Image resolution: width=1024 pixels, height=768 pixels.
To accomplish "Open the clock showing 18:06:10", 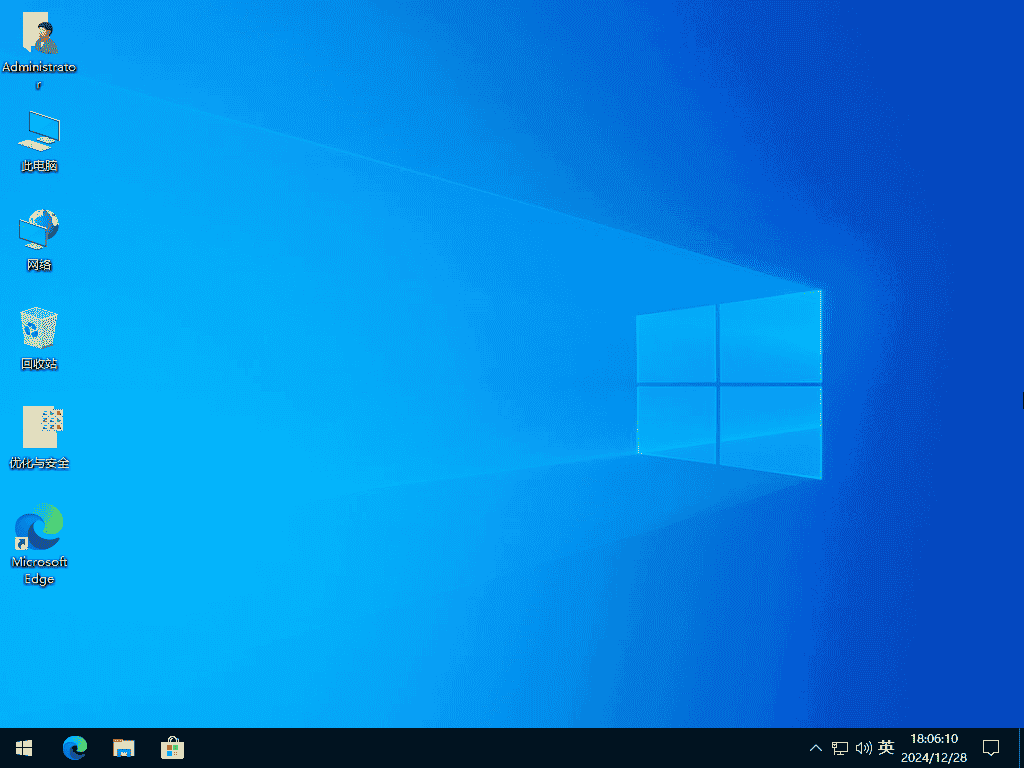I will point(934,748).
